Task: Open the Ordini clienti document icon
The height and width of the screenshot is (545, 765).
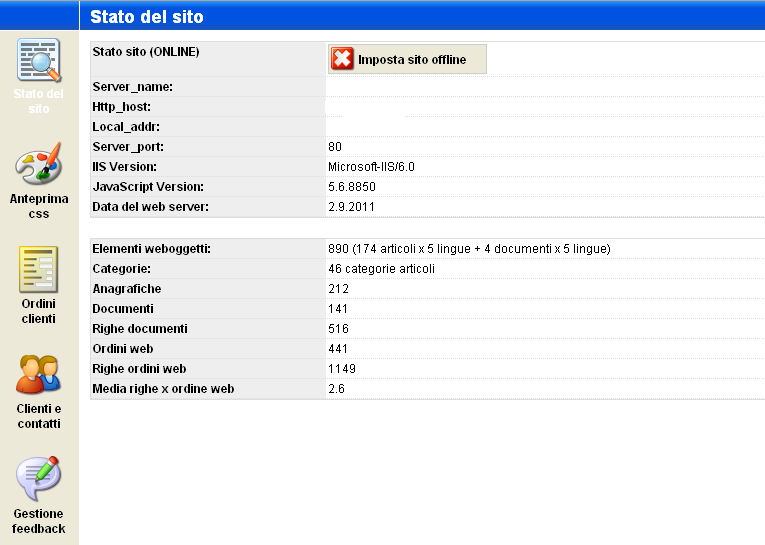Action: pos(39,269)
